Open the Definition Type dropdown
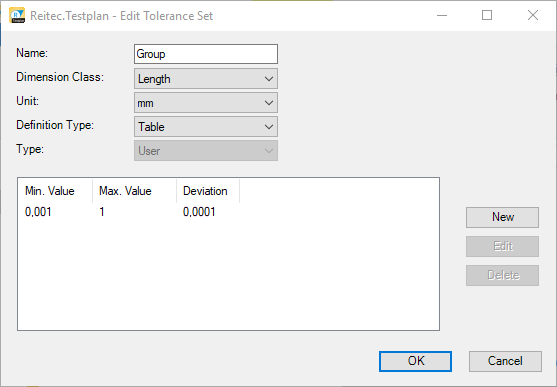The width and height of the screenshot is (557, 387). pos(206,127)
